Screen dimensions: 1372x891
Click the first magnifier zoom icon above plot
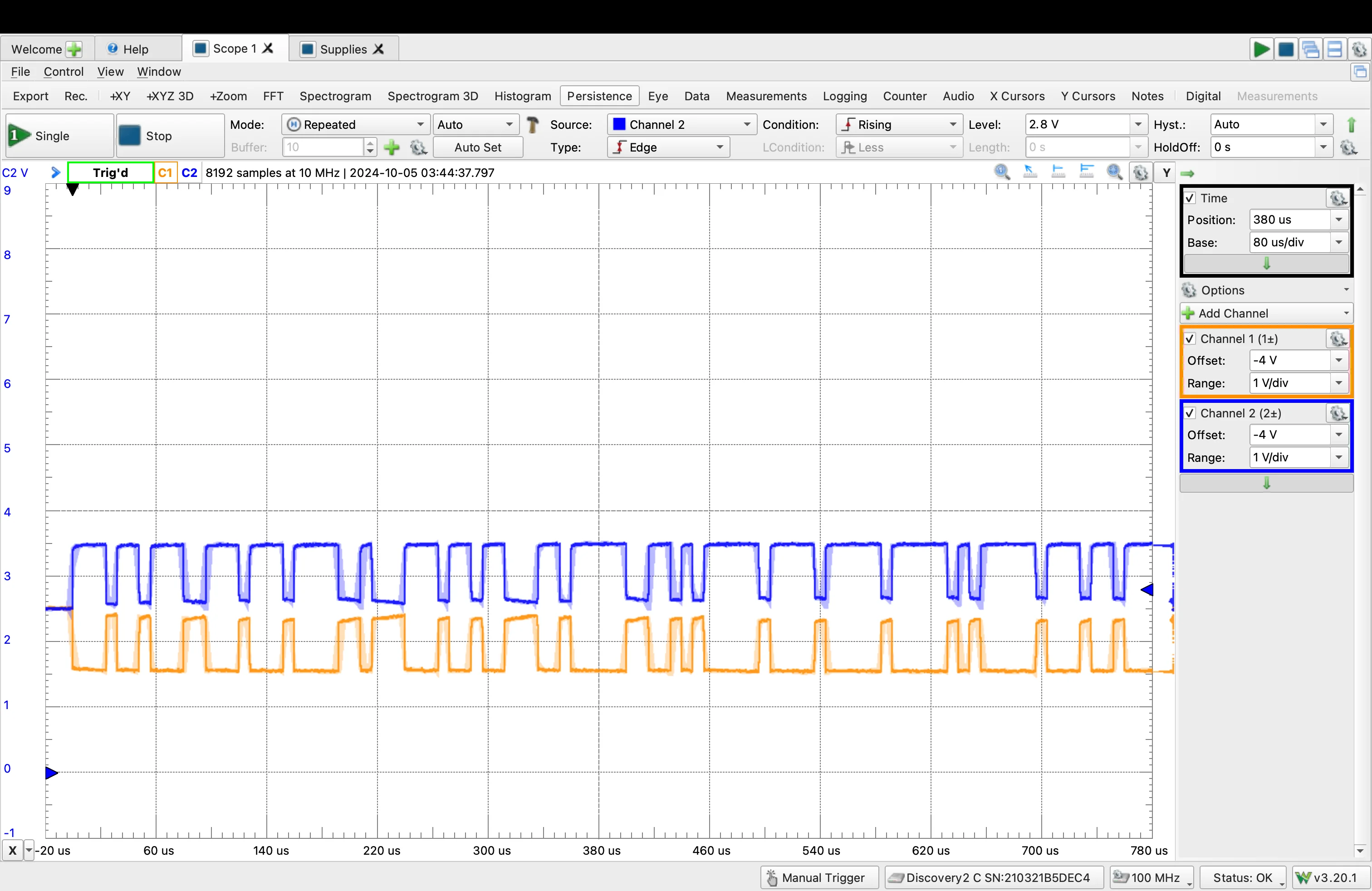tap(1002, 172)
